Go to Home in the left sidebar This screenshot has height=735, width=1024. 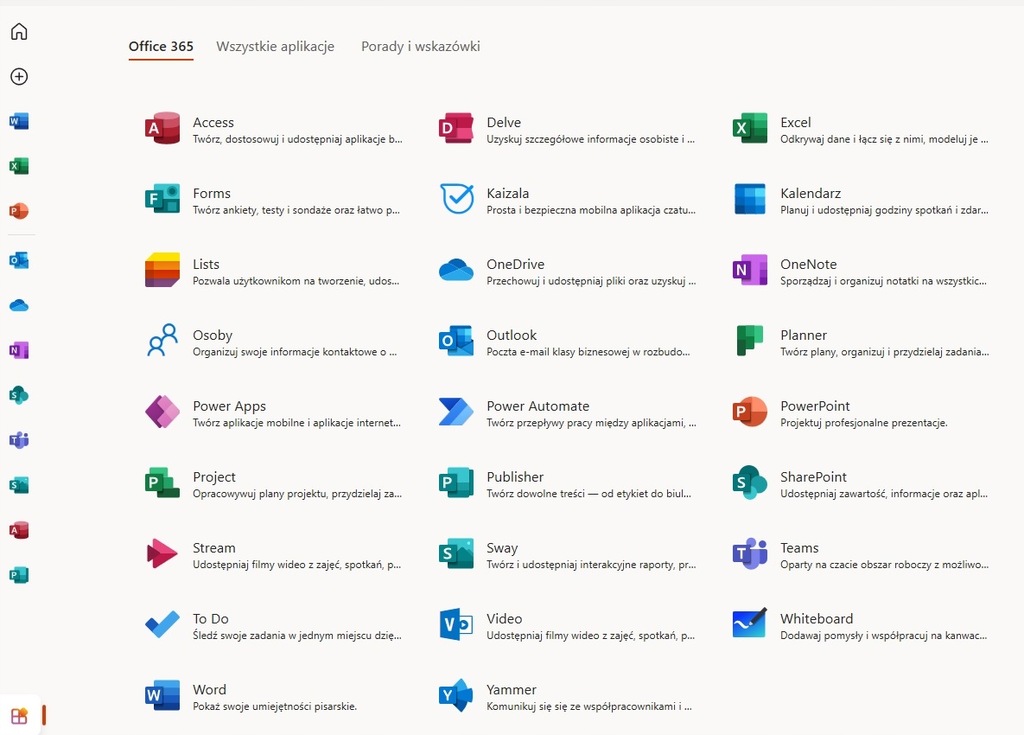19,31
